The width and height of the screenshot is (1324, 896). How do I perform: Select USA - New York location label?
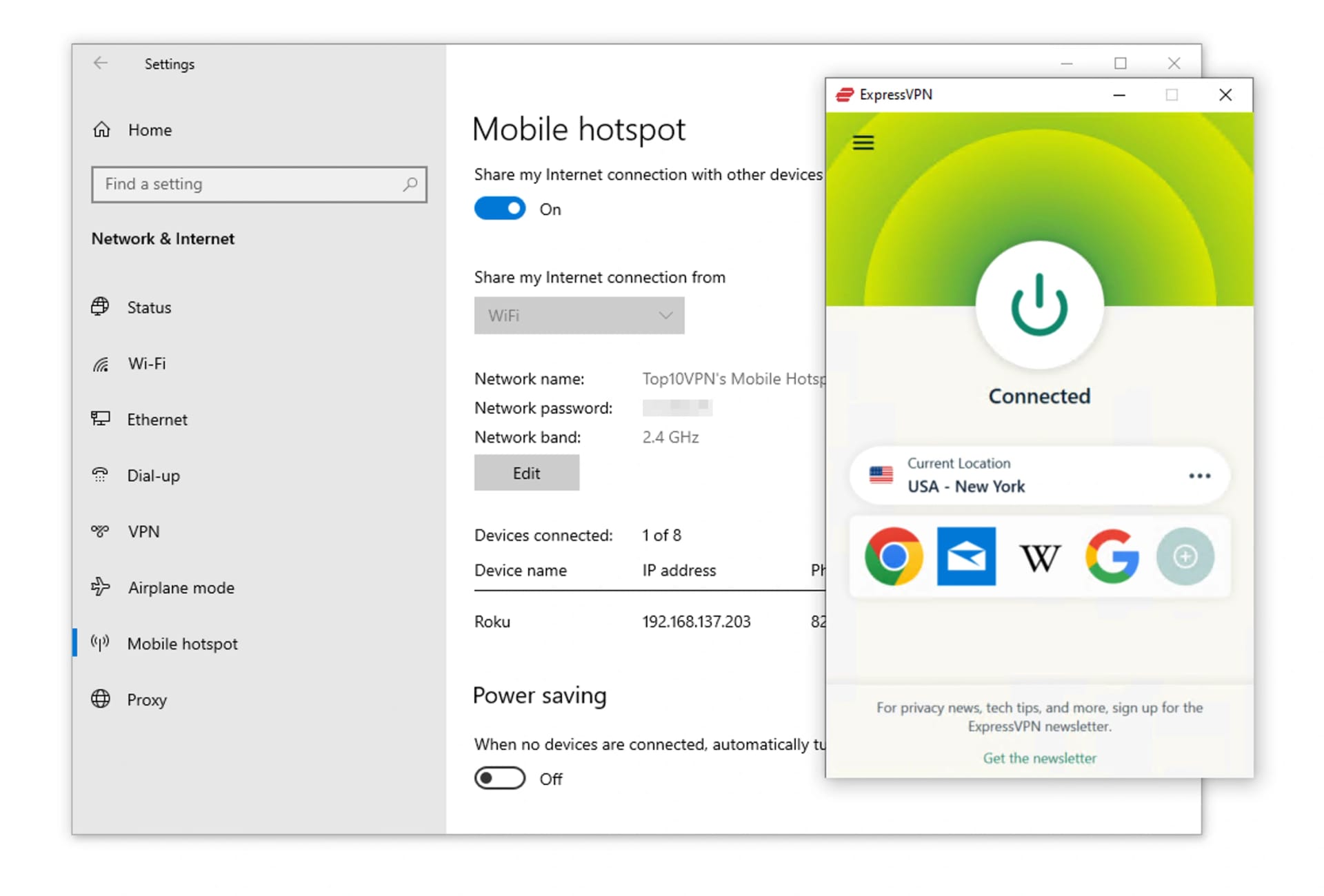966,486
